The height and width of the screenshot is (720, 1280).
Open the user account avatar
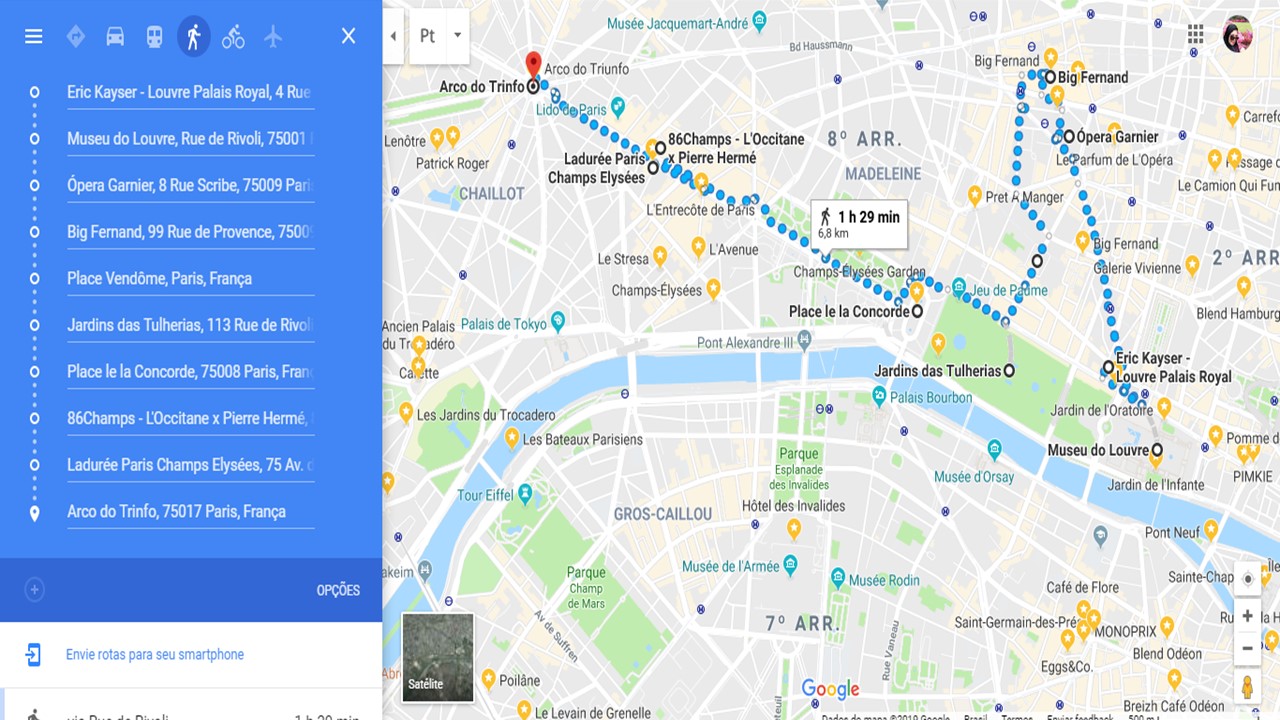(1238, 34)
